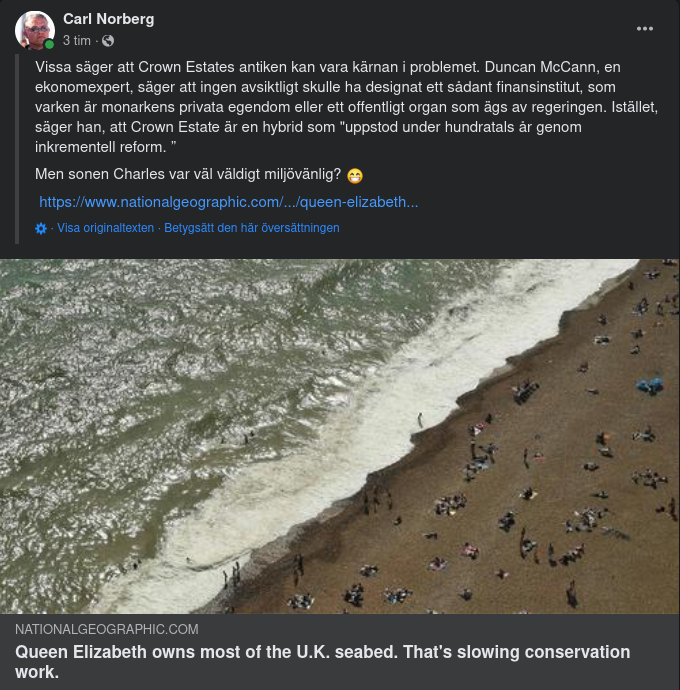Viewport: 680px width, 690px height.
Task: Click the green online status dot
Action: [x=49, y=45]
